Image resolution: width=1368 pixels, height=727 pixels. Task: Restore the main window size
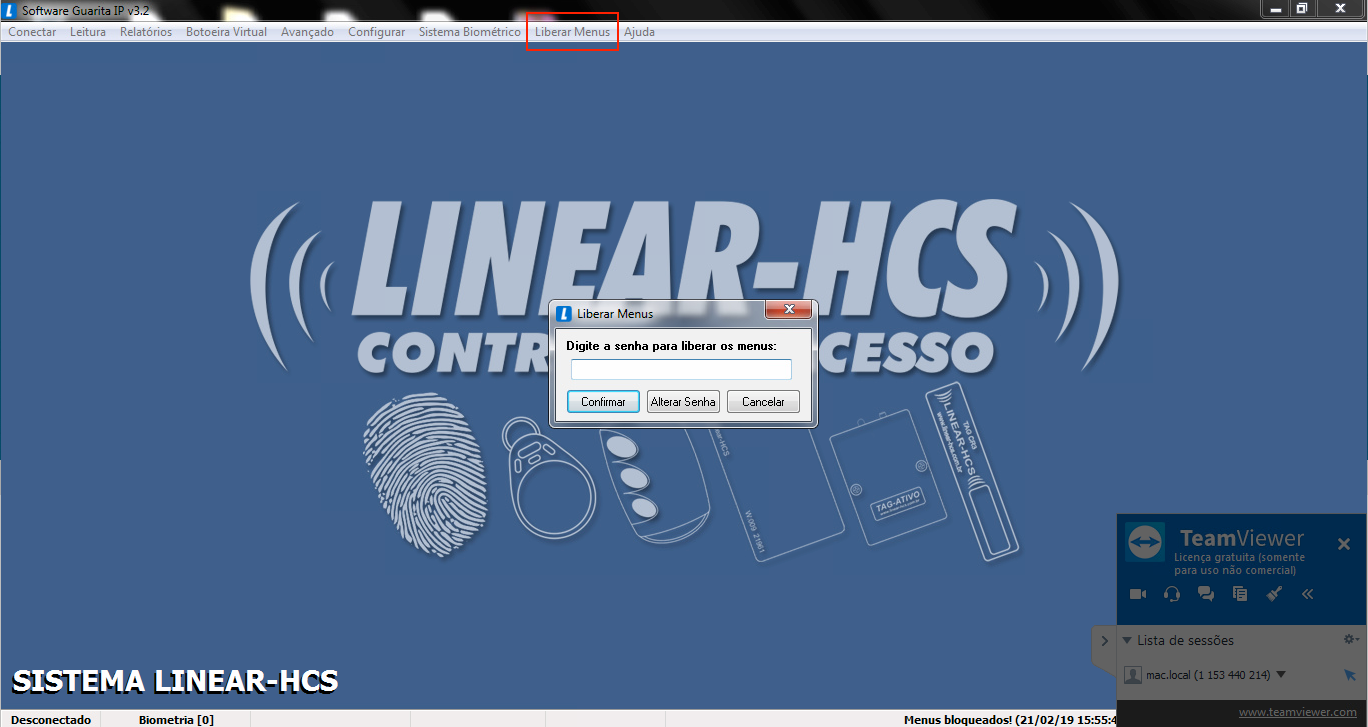pyautogui.click(x=1302, y=8)
